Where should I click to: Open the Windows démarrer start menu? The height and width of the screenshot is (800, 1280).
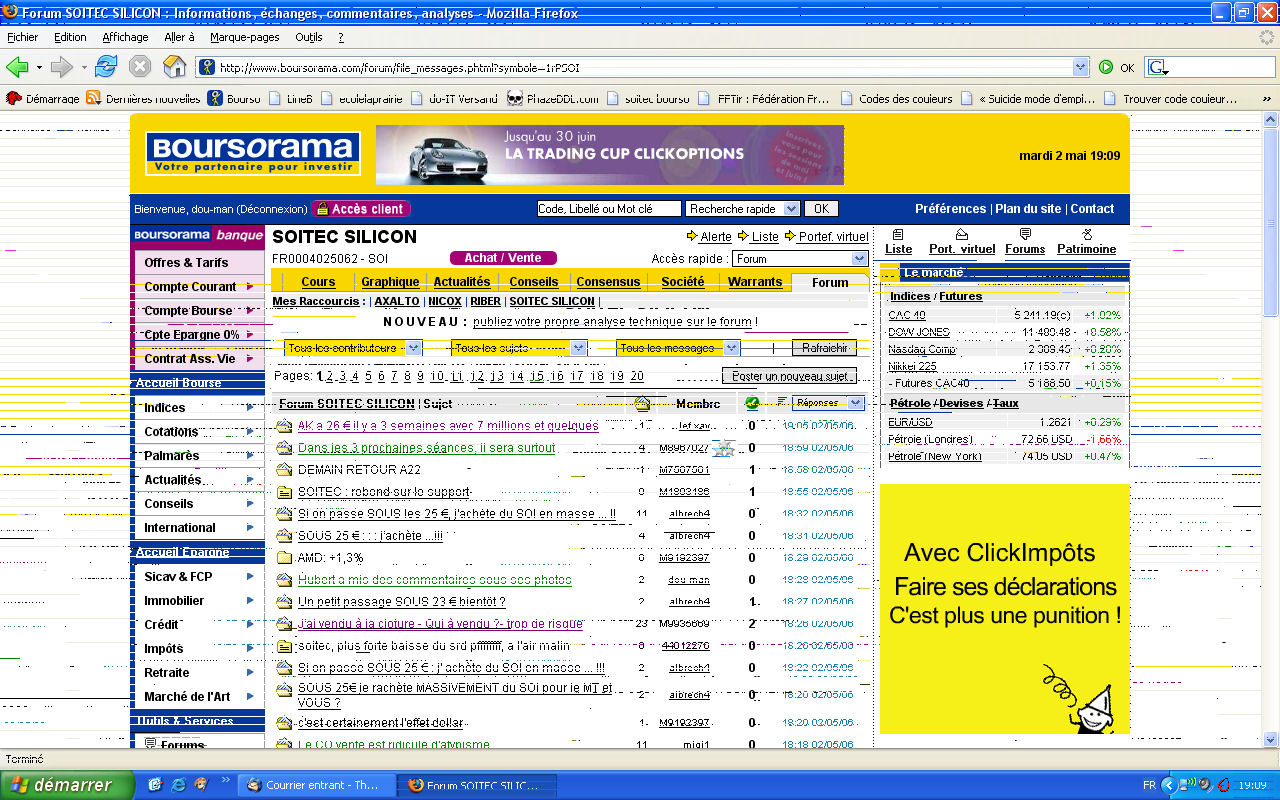[66, 785]
